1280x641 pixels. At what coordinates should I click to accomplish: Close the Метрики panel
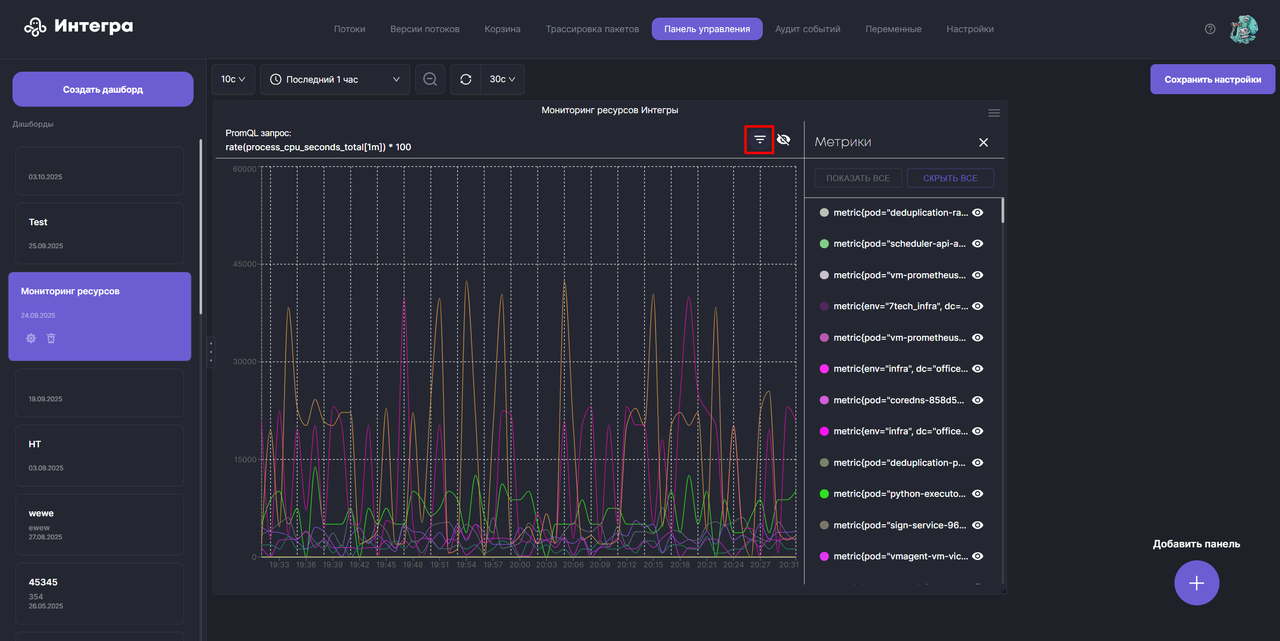pyautogui.click(x=983, y=143)
